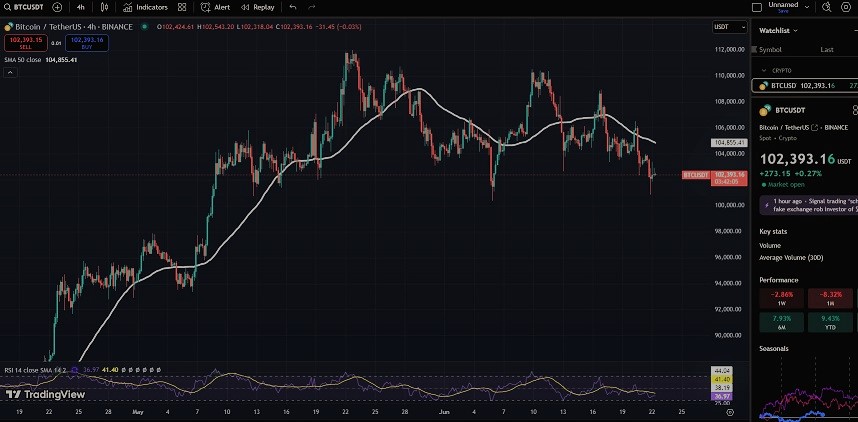Click the Average Volume (30D) row
Screen dimensions: 858x422
[x=791, y=258]
